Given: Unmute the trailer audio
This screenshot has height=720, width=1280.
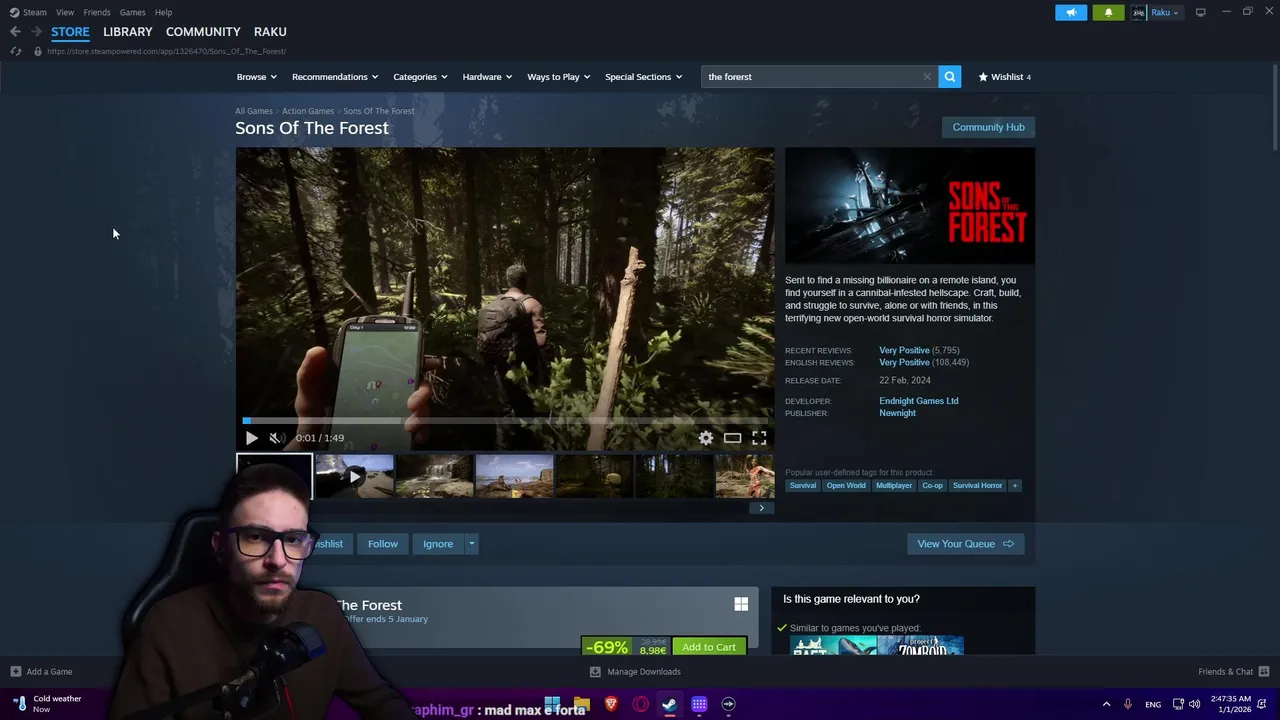Looking at the screenshot, I should [x=276, y=438].
